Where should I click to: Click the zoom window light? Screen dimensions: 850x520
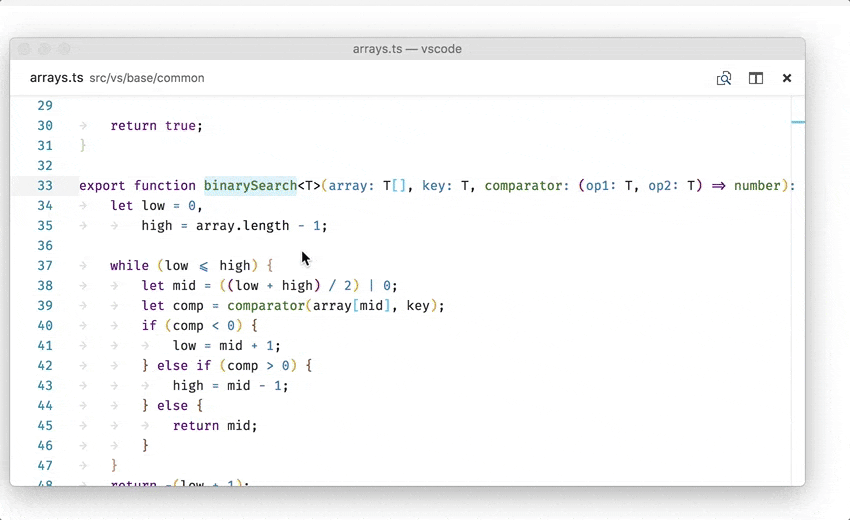point(64,49)
